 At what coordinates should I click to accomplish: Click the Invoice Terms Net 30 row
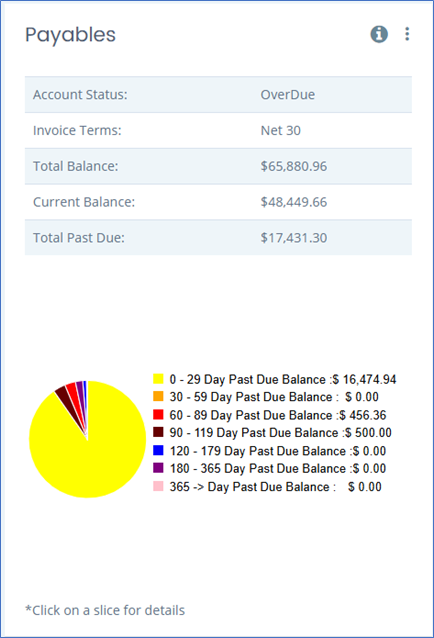coord(218,130)
